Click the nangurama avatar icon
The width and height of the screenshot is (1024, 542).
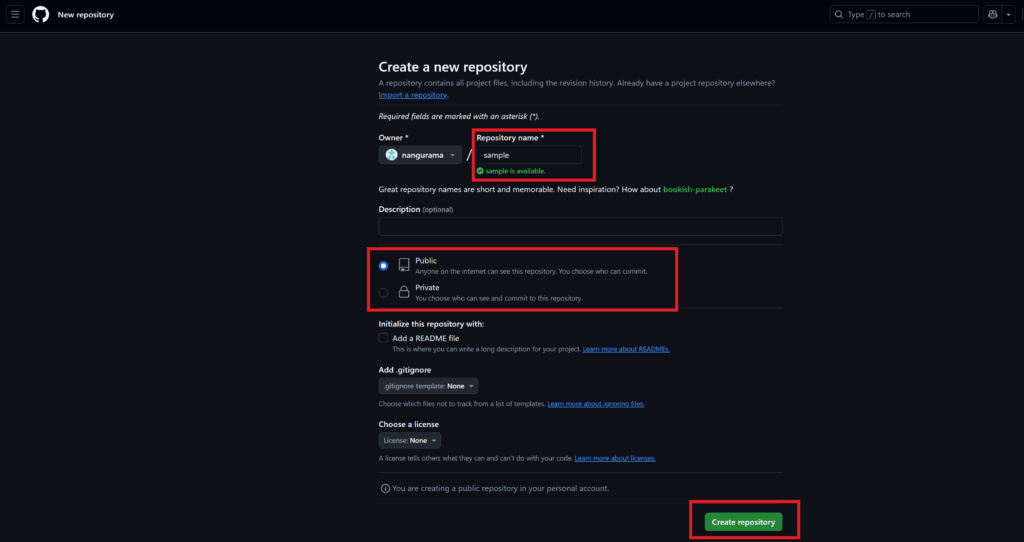tap(391, 155)
